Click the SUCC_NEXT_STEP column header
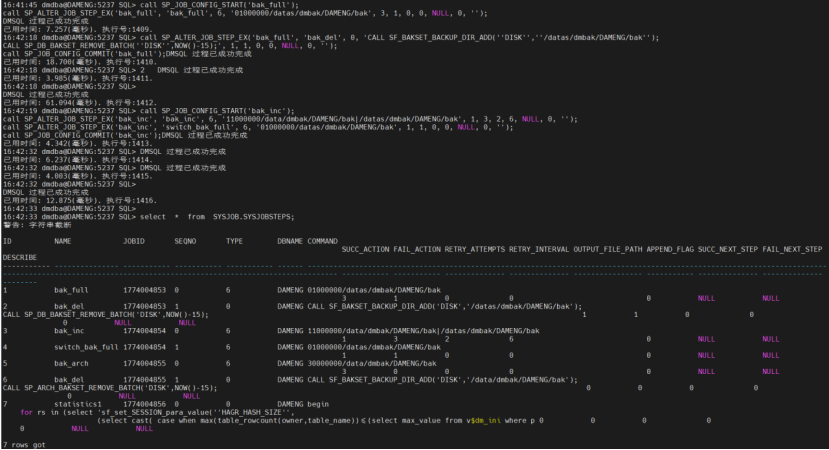 click(x=727, y=249)
